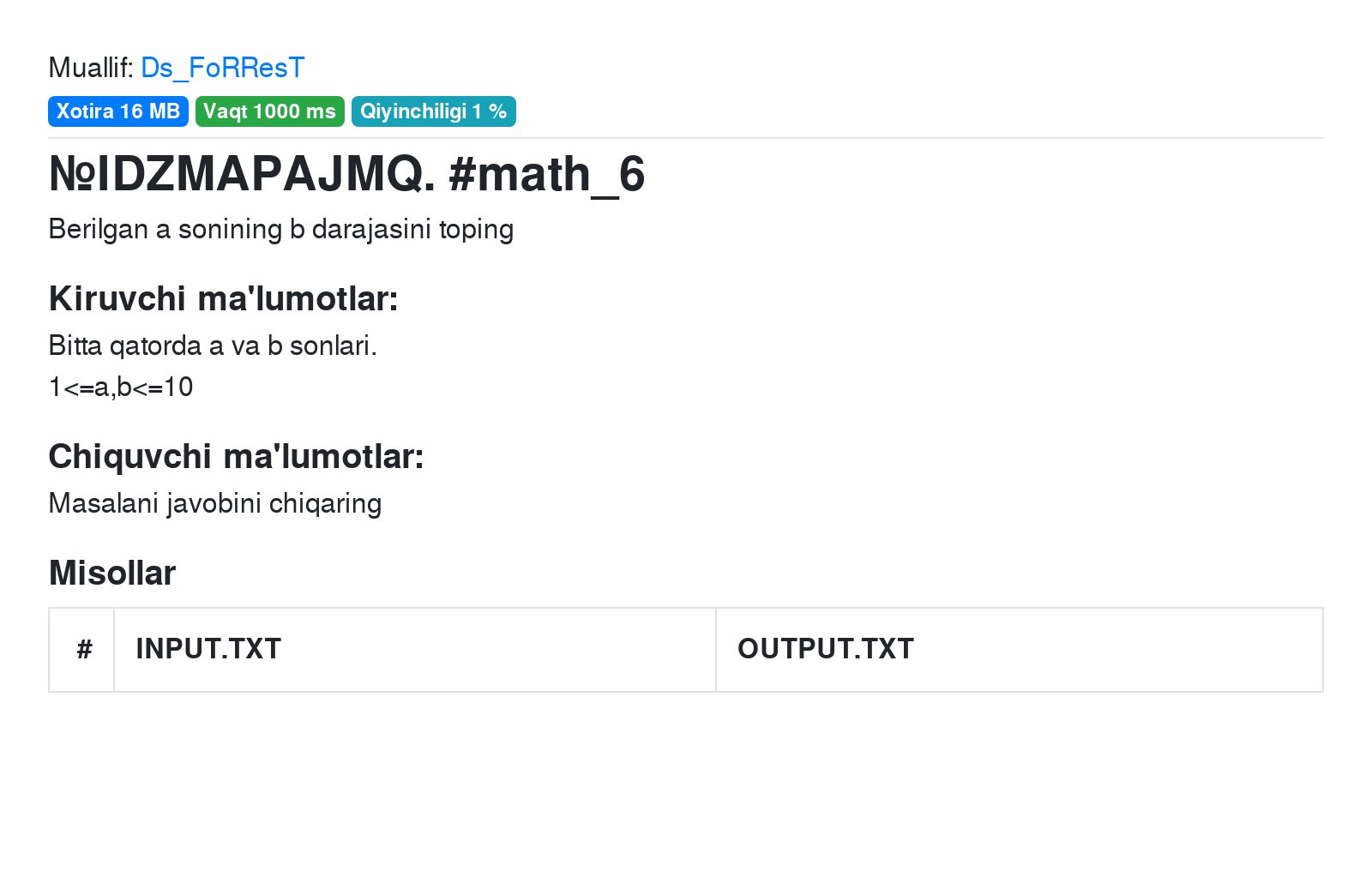Click the horizontal divider below badges

tap(686, 138)
